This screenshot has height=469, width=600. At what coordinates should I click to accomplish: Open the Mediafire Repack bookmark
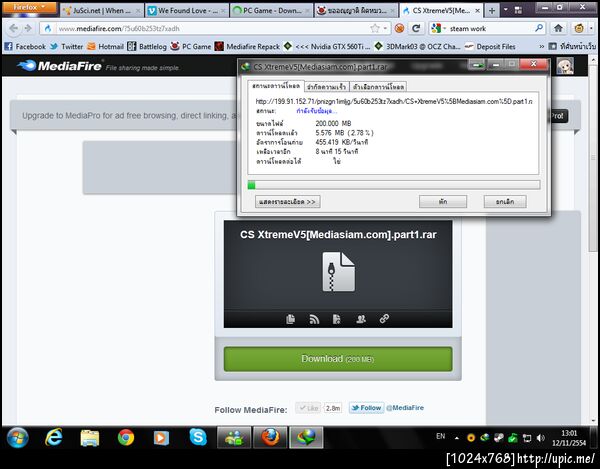pyautogui.click(x=247, y=47)
